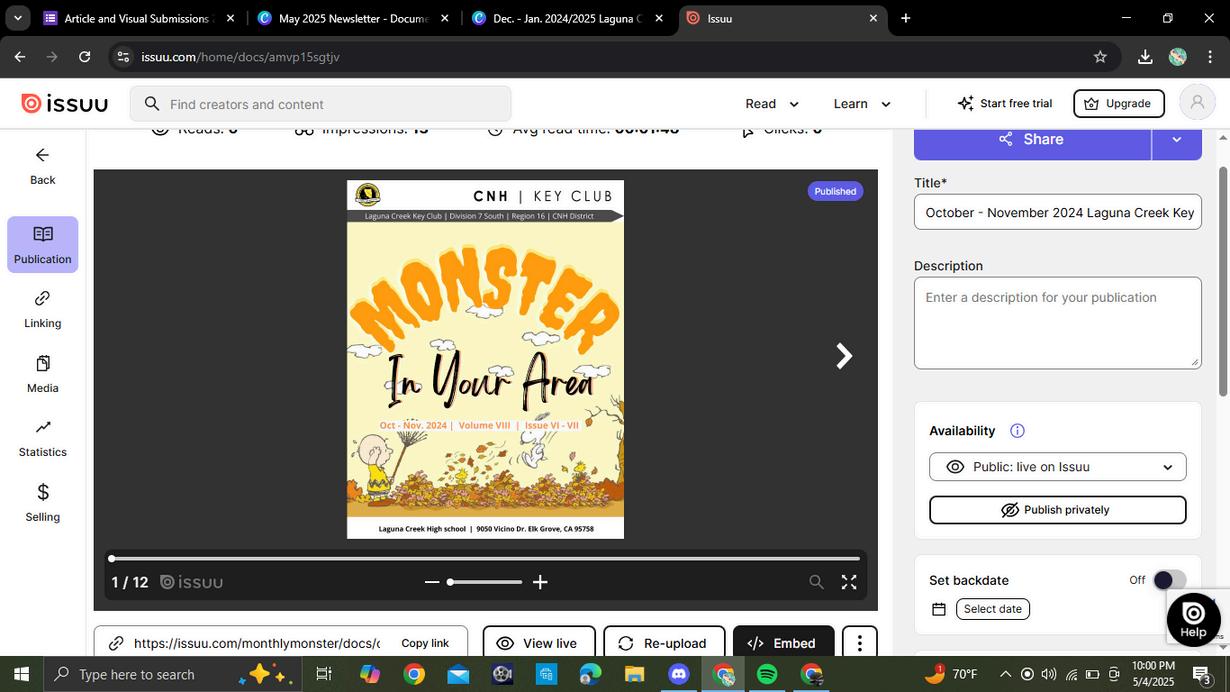Click the Issuu logo in header
The width and height of the screenshot is (1230, 692).
[64, 103]
